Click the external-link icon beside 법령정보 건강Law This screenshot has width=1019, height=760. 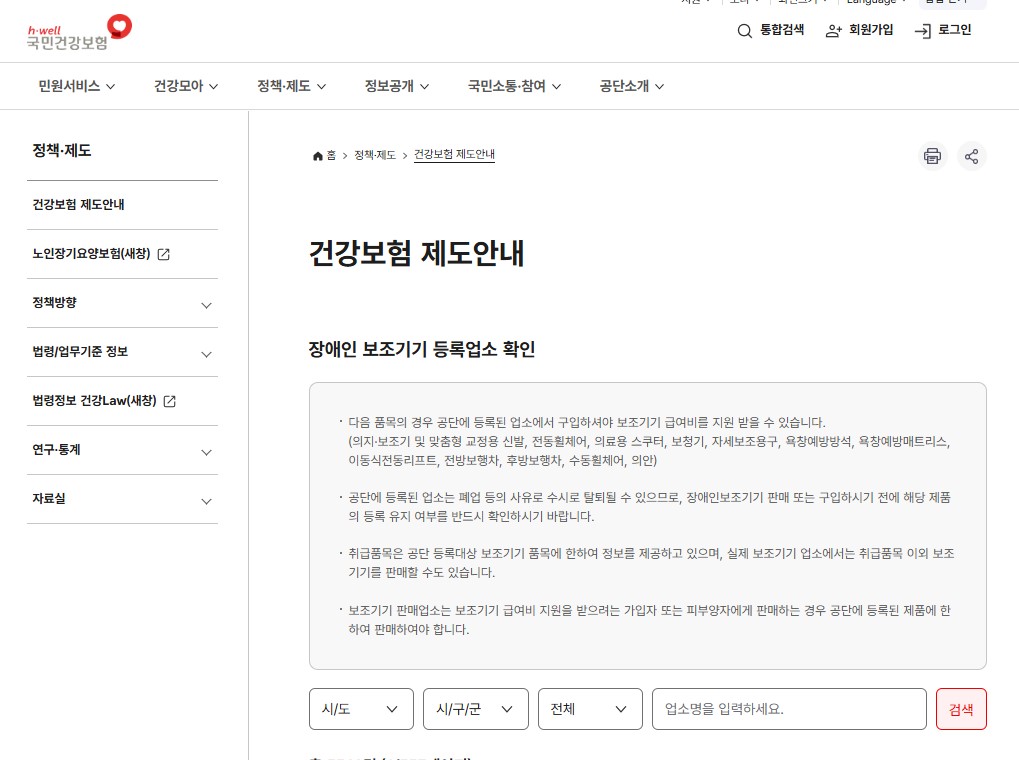pyautogui.click(x=170, y=400)
